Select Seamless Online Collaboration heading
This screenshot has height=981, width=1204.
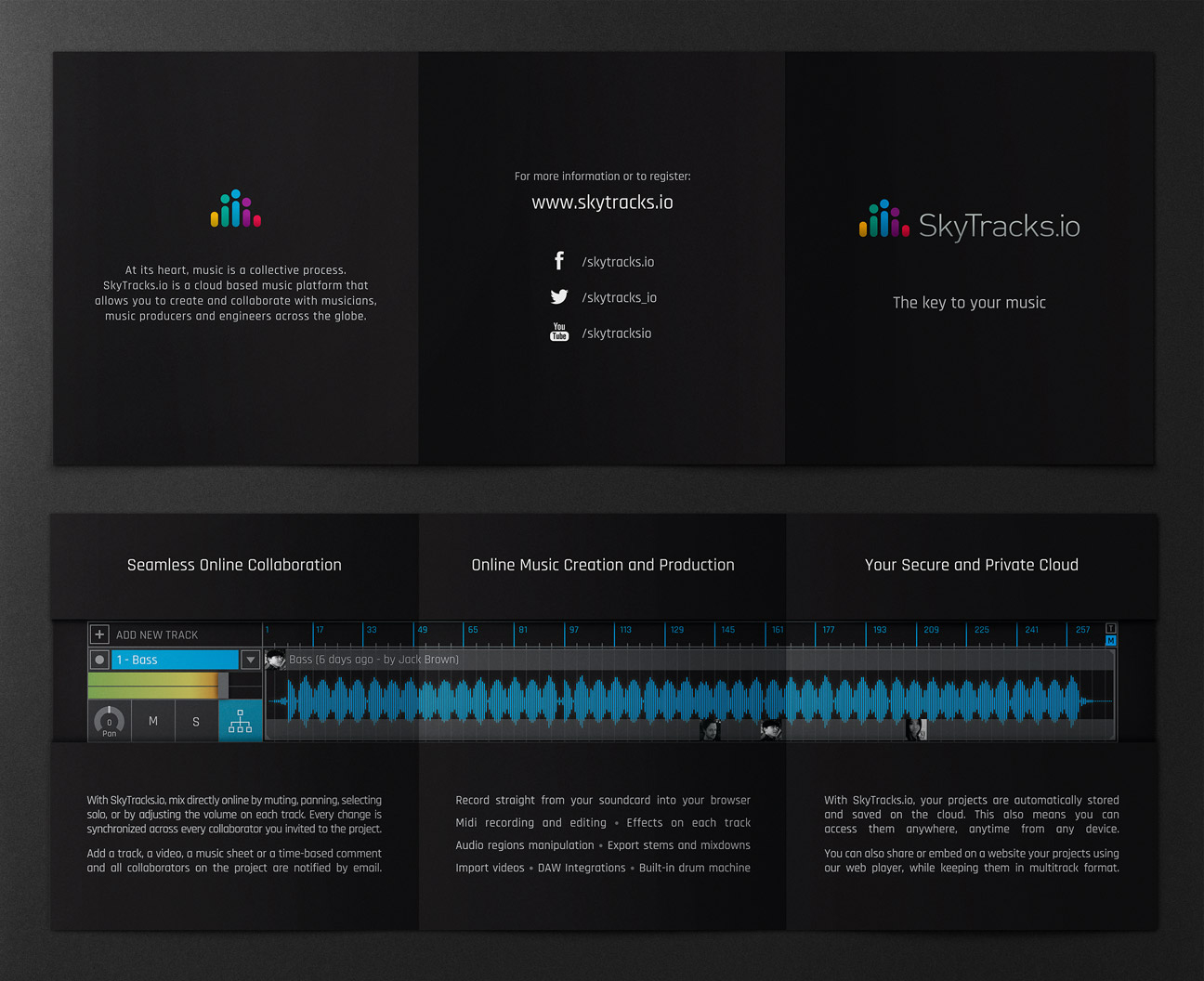[x=234, y=565]
